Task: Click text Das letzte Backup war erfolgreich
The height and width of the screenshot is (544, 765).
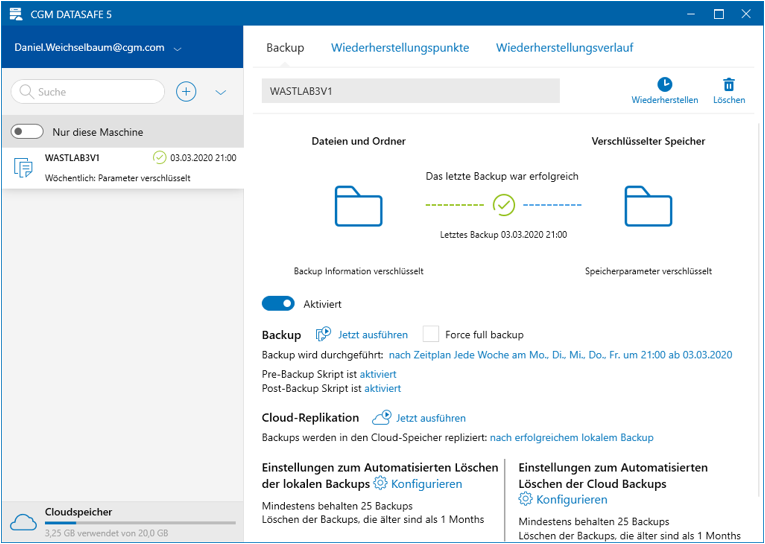Action: [x=502, y=176]
